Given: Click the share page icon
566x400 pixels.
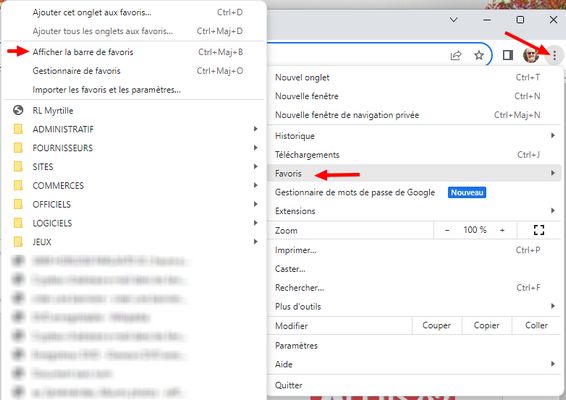Looking at the screenshot, I should pyautogui.click(x=456, y=55).
